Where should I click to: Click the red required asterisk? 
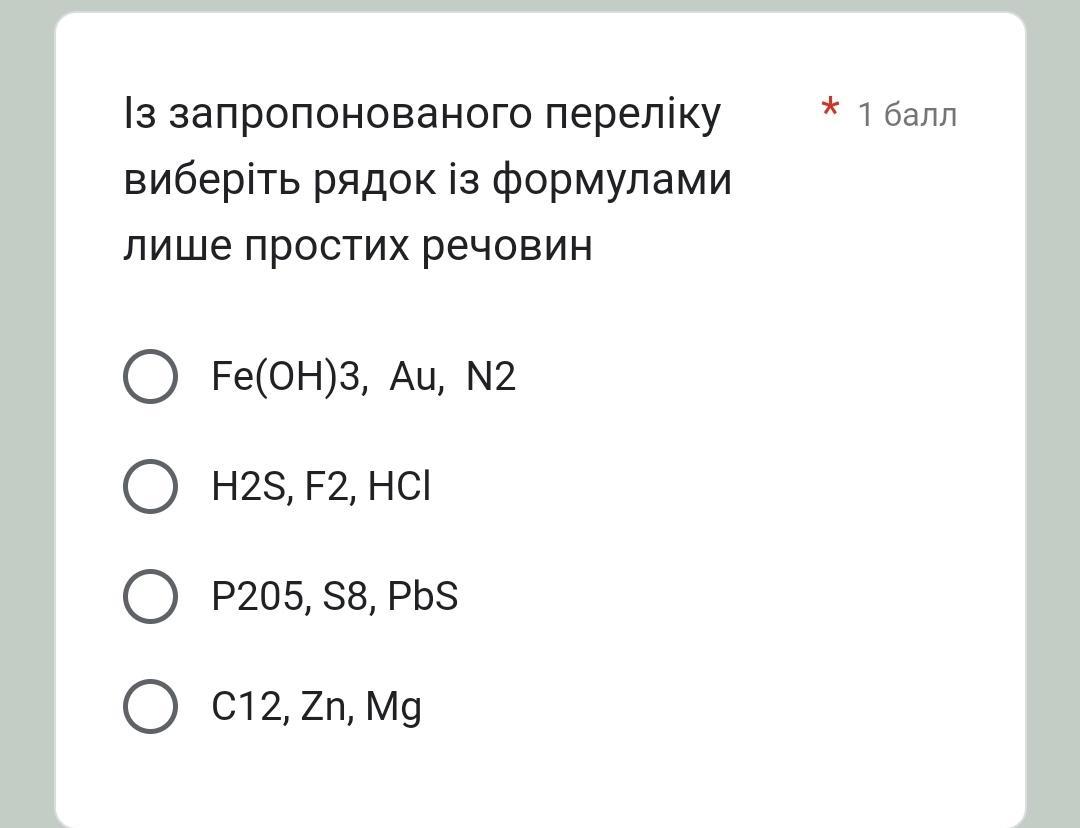pyautogui.click(x=829, y=109)
